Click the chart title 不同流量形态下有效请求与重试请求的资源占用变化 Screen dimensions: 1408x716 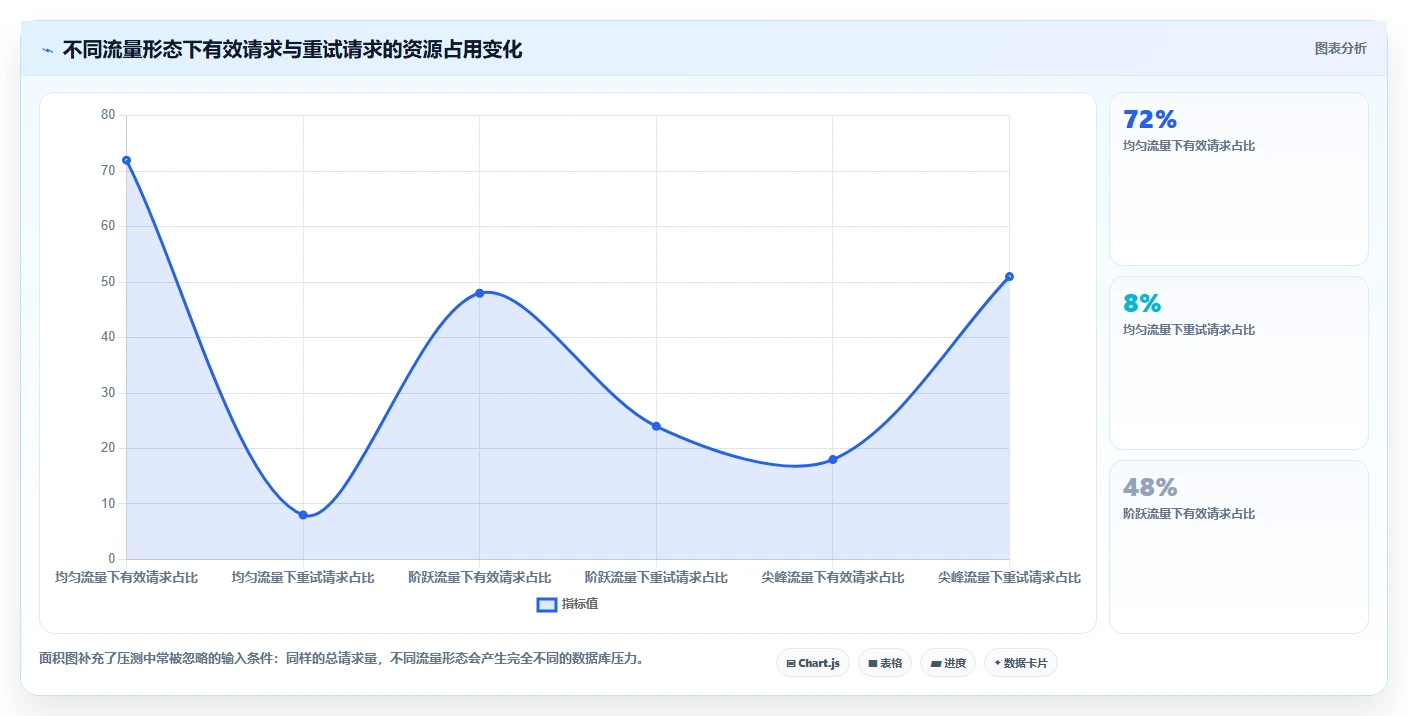(x=292, y=50)
